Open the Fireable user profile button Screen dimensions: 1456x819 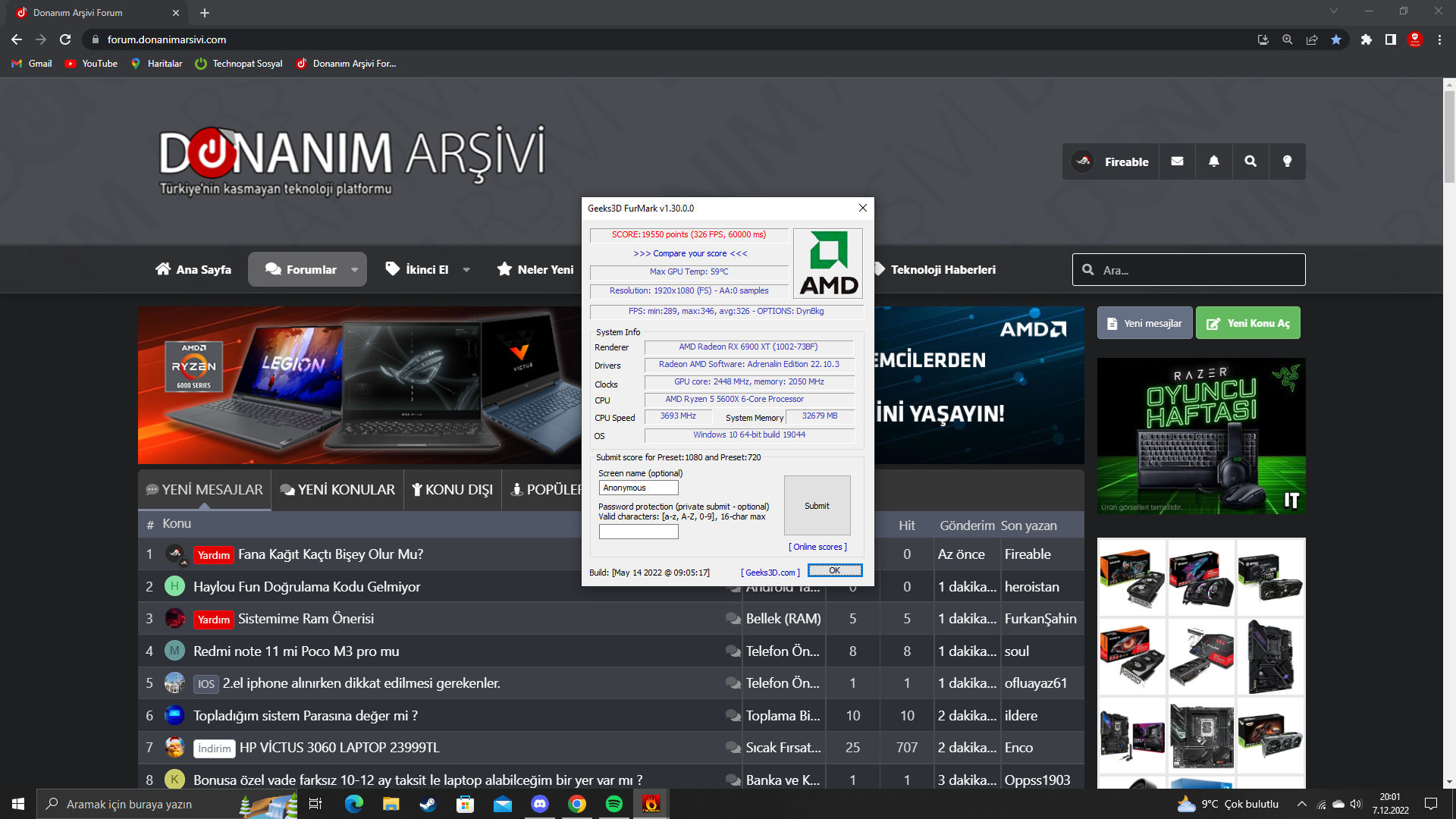(1110, 162)
